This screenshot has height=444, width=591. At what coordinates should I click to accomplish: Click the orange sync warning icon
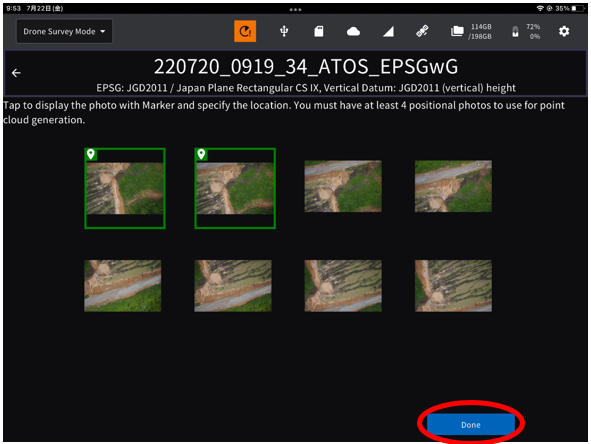point(245,31)
